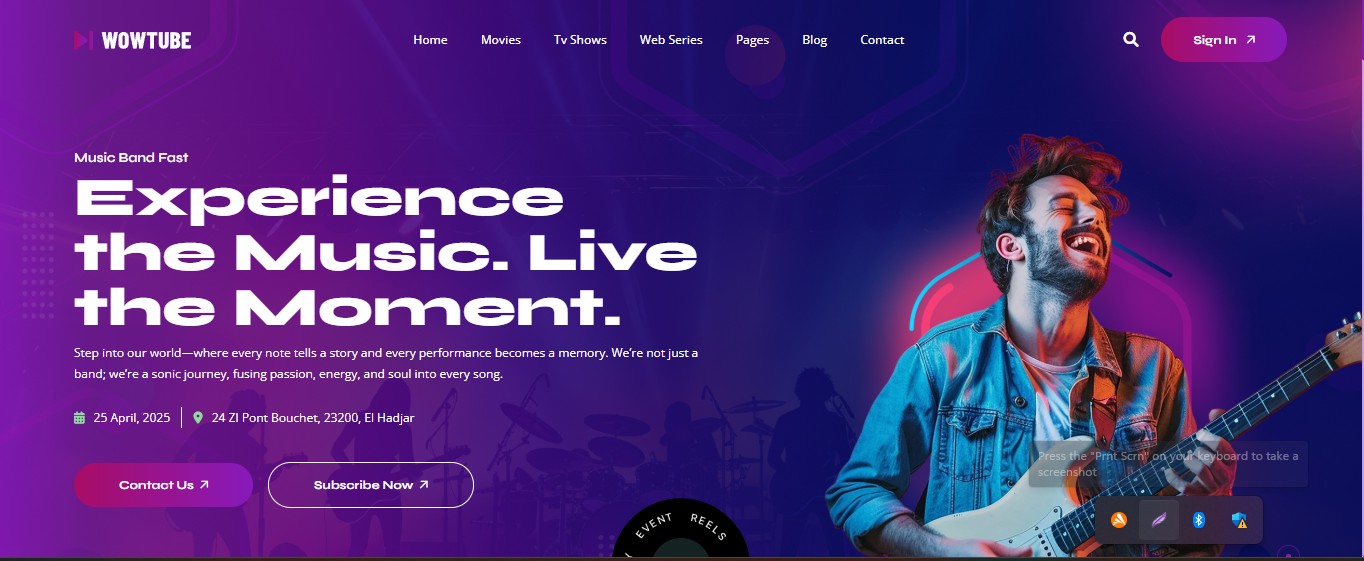The height and width of the screenshot is (561, 1364).
Task: Go to the Home nav item
Action: click(430, 40)
